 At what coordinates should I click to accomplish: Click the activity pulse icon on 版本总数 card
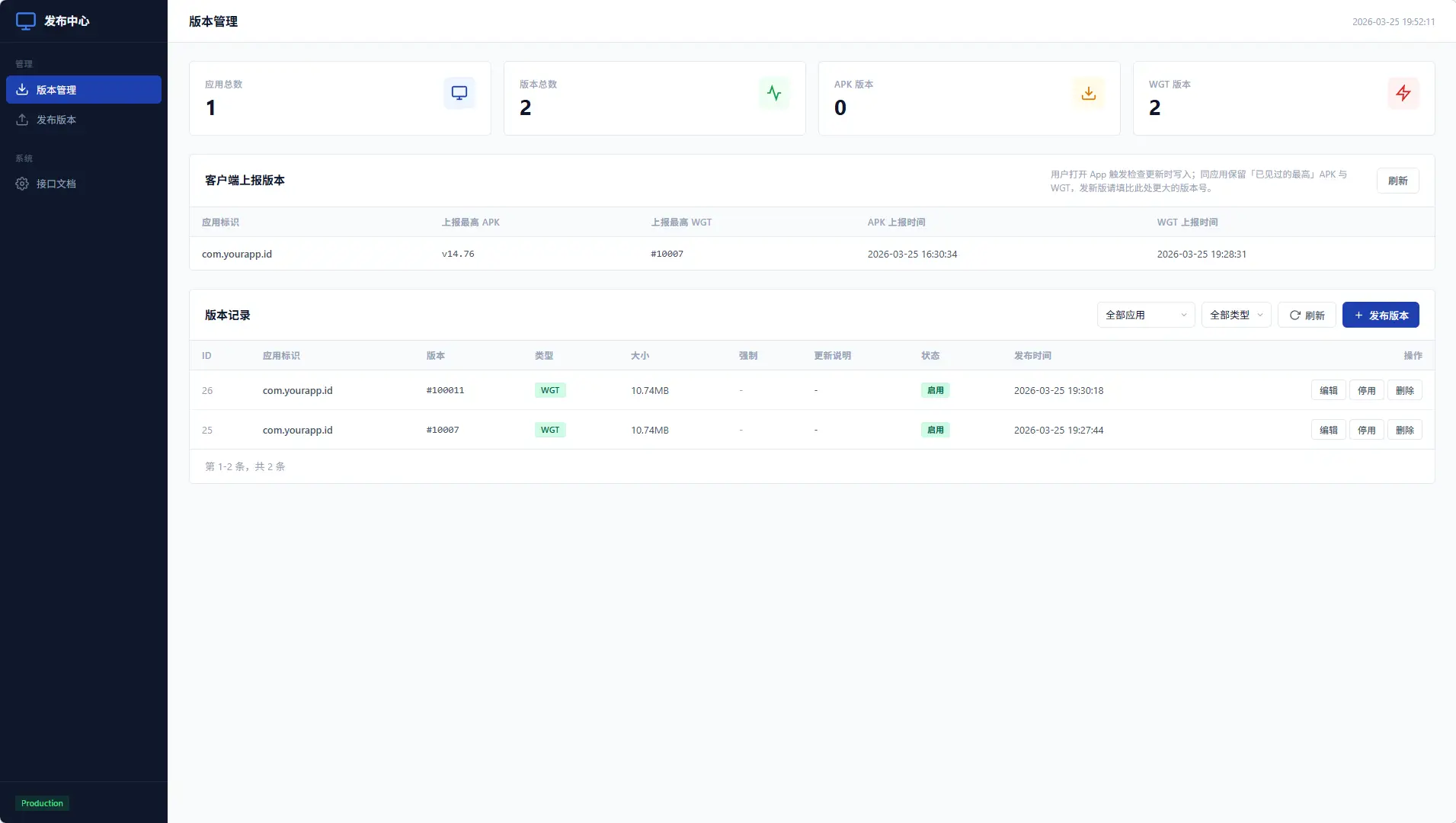point(774,93)
